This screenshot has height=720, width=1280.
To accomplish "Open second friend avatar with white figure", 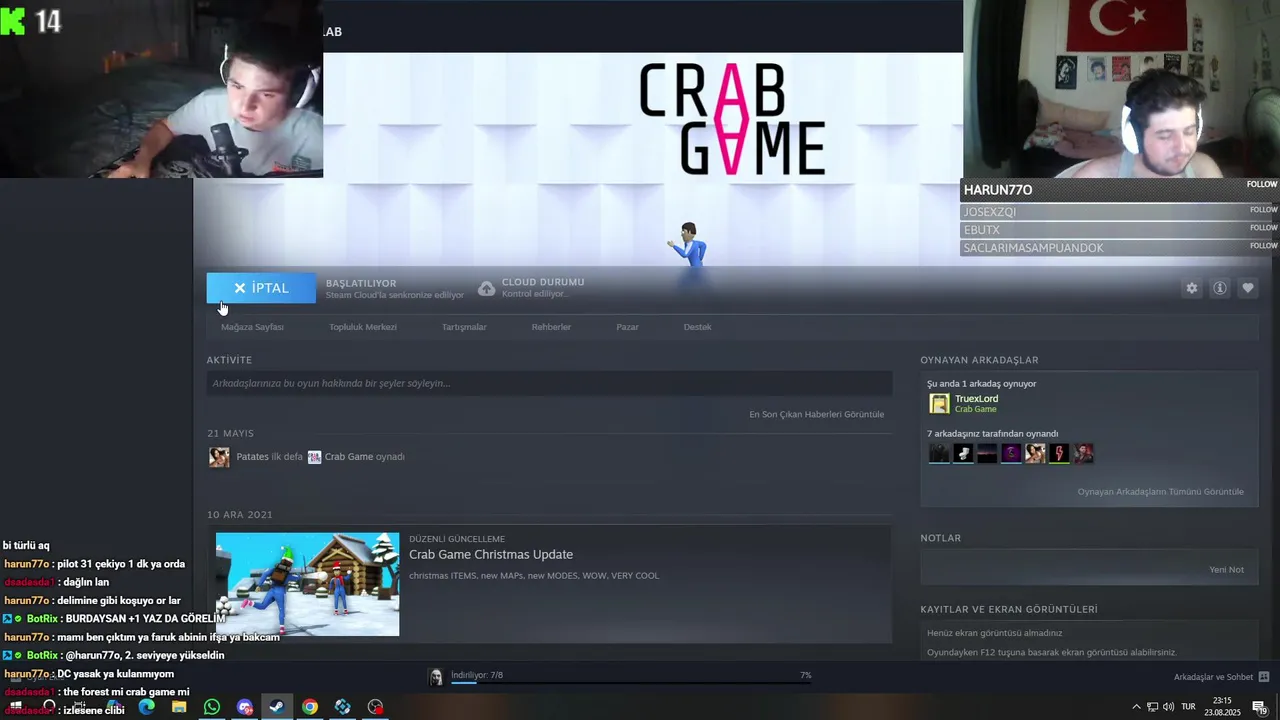I will pyautogui.click(x=963, y=454).
